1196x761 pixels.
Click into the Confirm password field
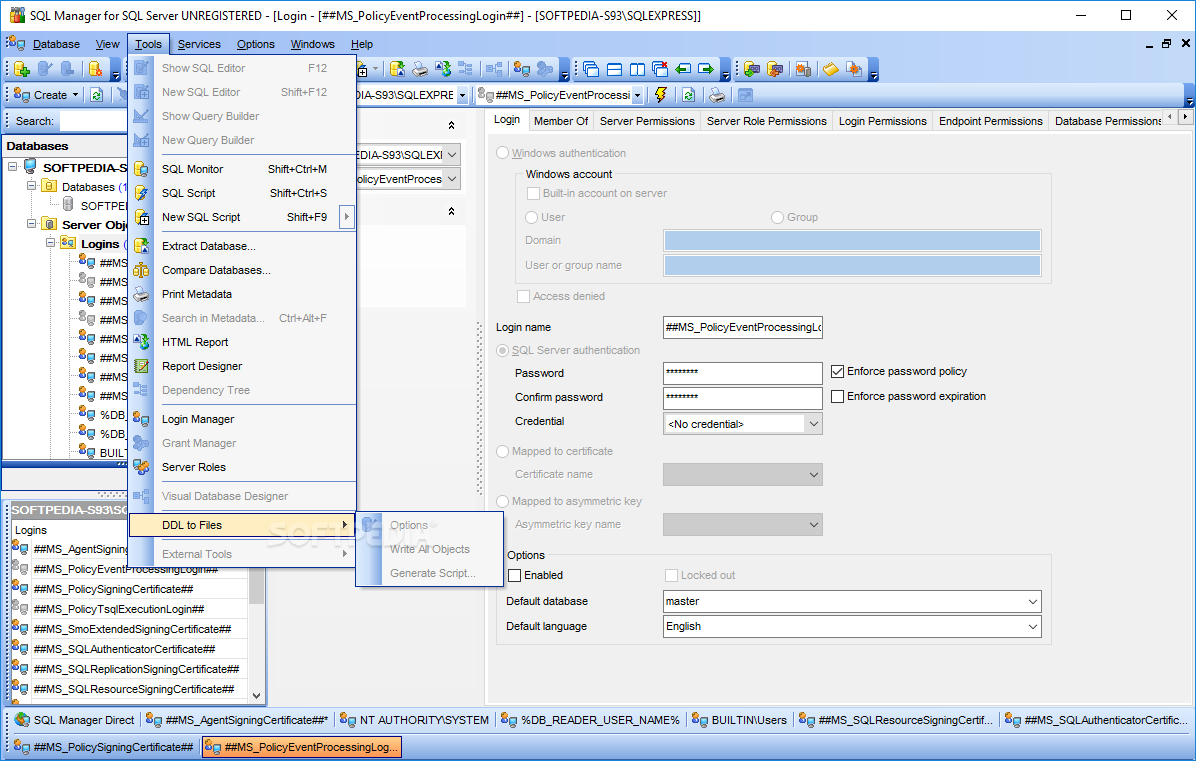click(742, 397)
